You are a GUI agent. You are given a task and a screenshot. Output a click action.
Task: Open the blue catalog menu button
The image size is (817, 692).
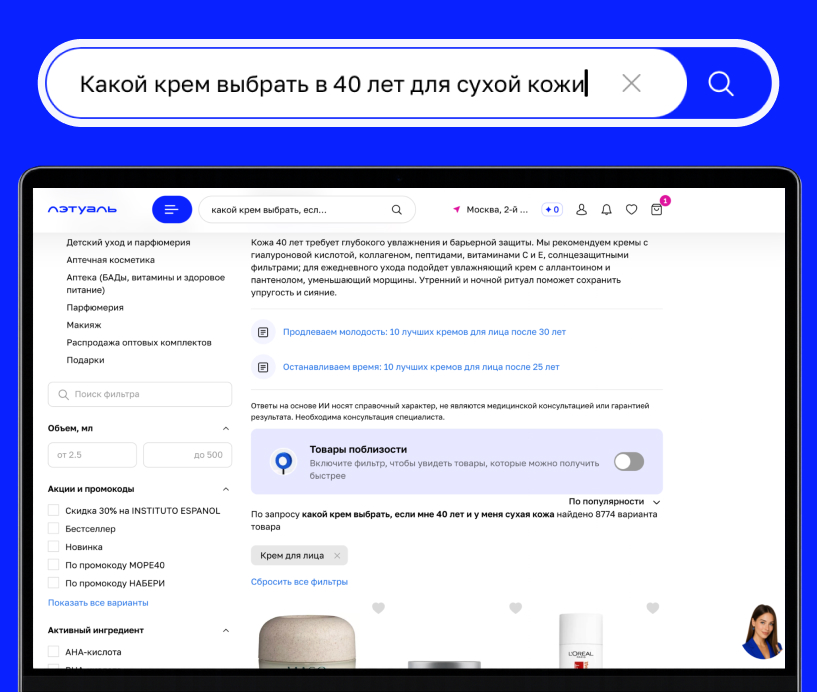pos(172,209)
